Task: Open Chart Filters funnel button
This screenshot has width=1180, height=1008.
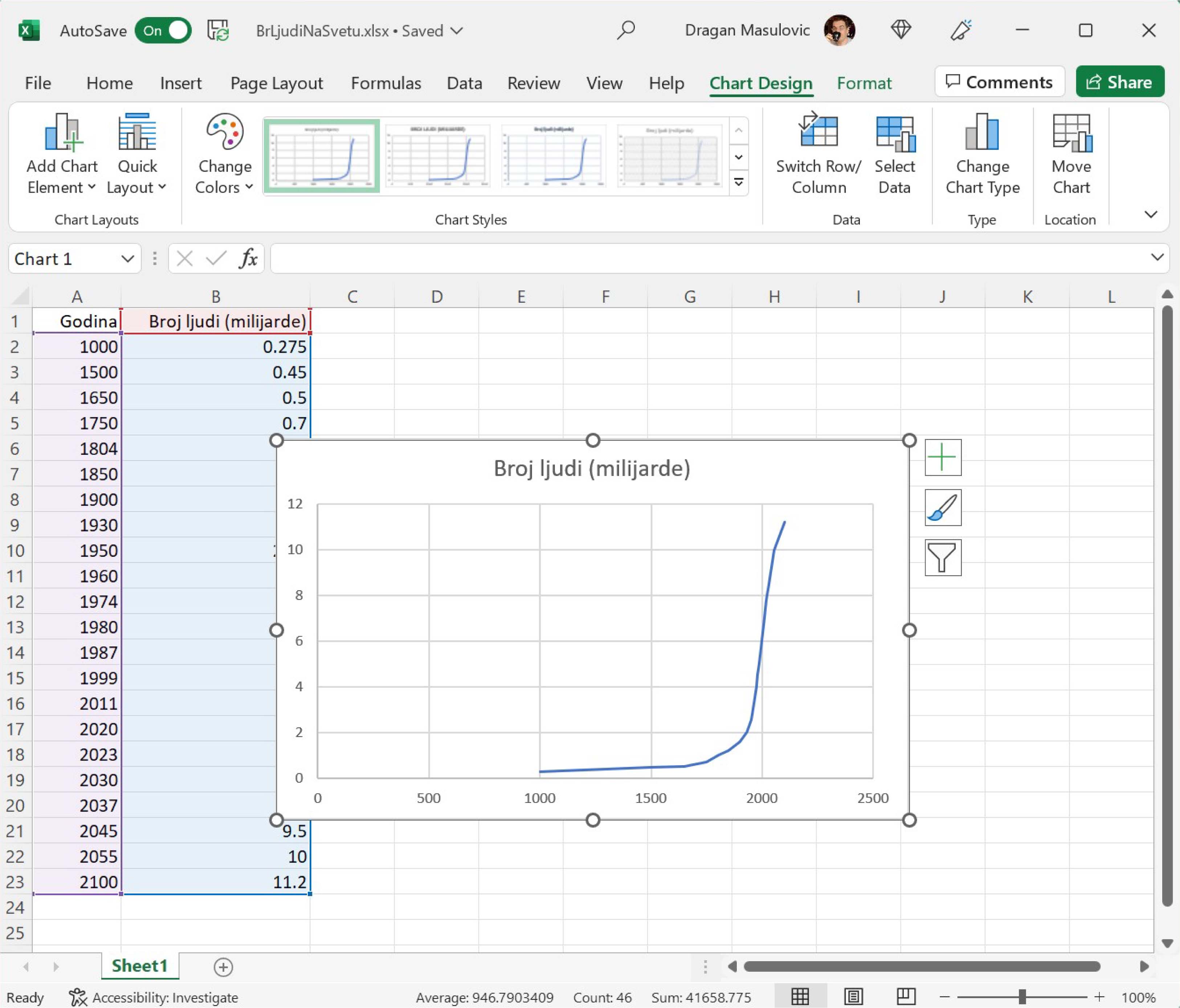Action: 943,558
